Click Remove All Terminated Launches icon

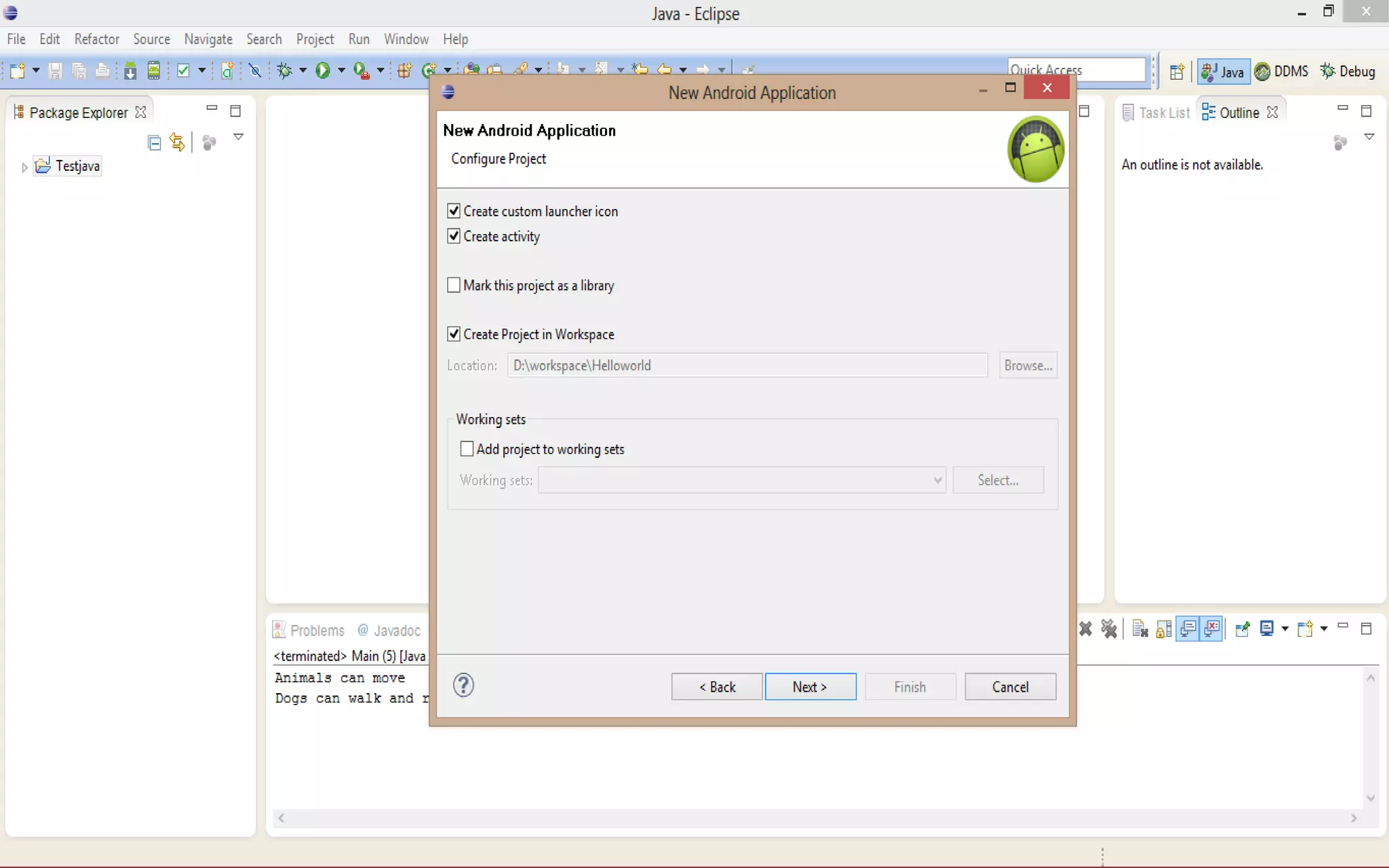point(1109,629)
